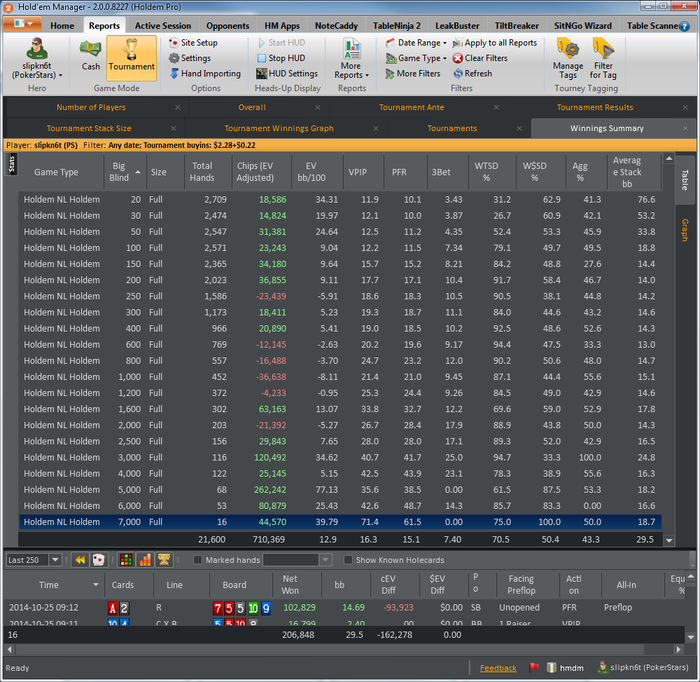Click Clear Filters
The width and height of the screenshot is (700, 682).
pos(480,58)
